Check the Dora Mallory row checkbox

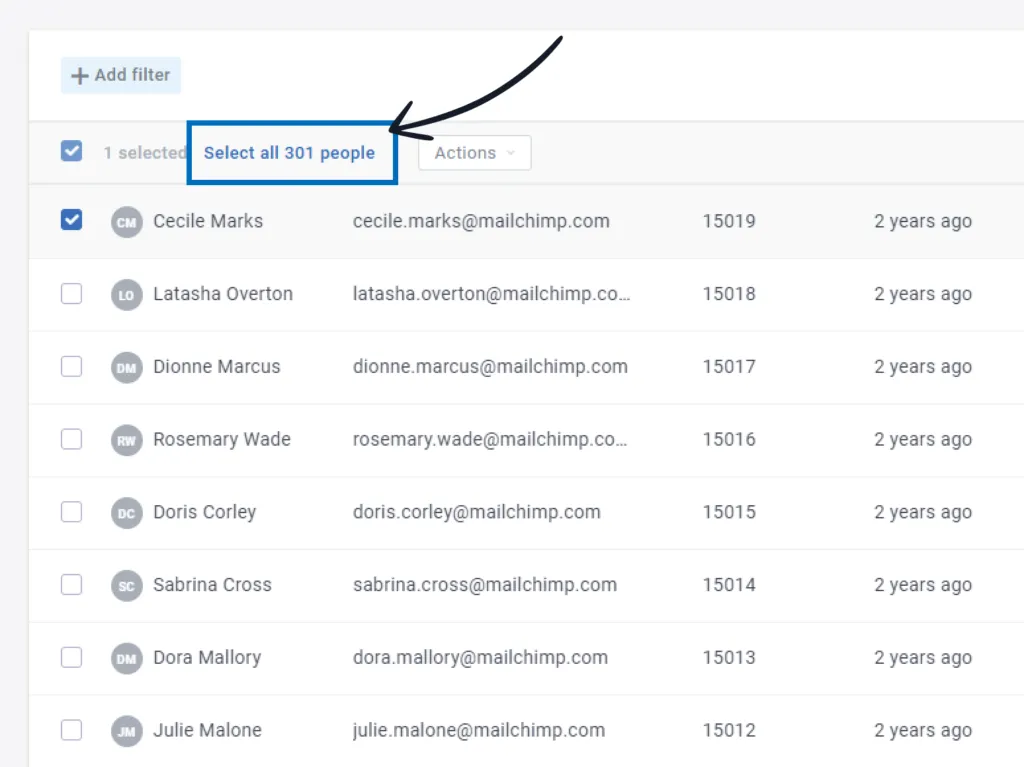click(x=72, y=657)
